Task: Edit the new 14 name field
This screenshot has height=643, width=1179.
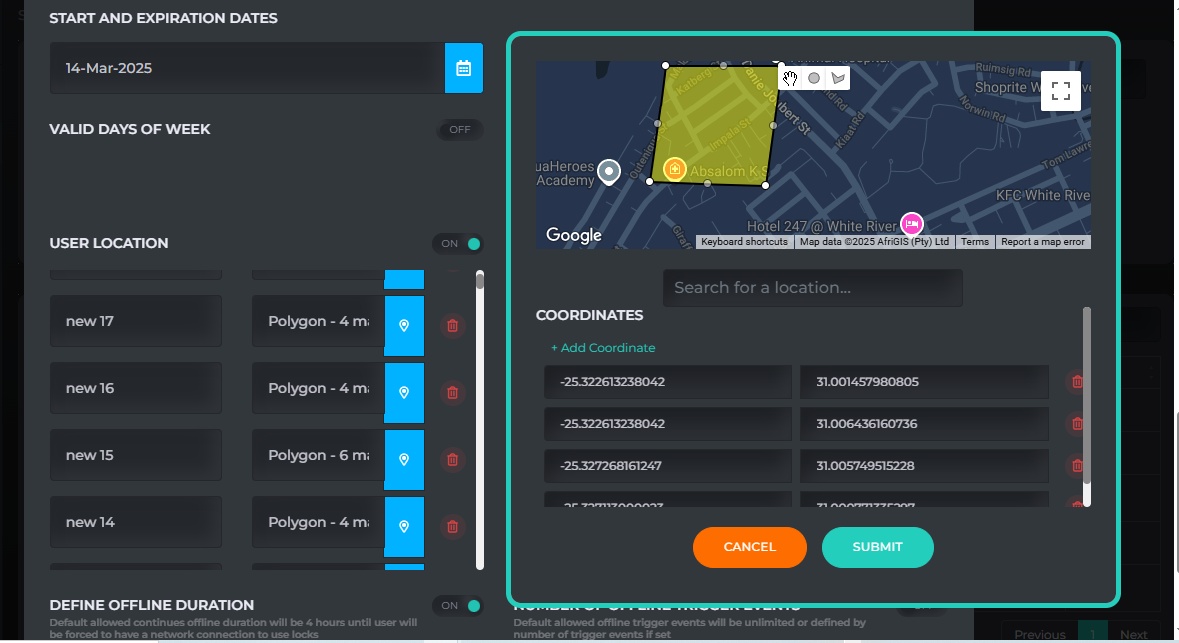Action: pyautogui.click(x=136, y=522)
